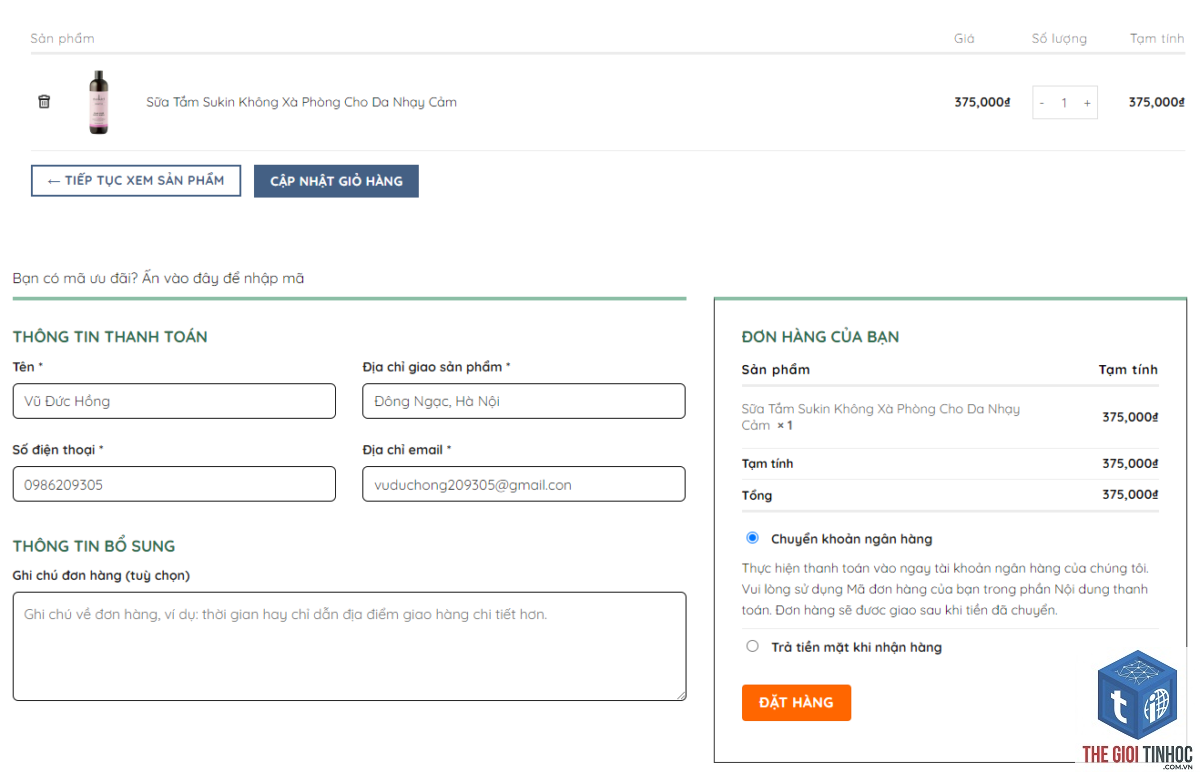Click Ghi chú đơn hàng (tuỳ chọn) label
The image size is (1200, 772).
pos(101,575)
